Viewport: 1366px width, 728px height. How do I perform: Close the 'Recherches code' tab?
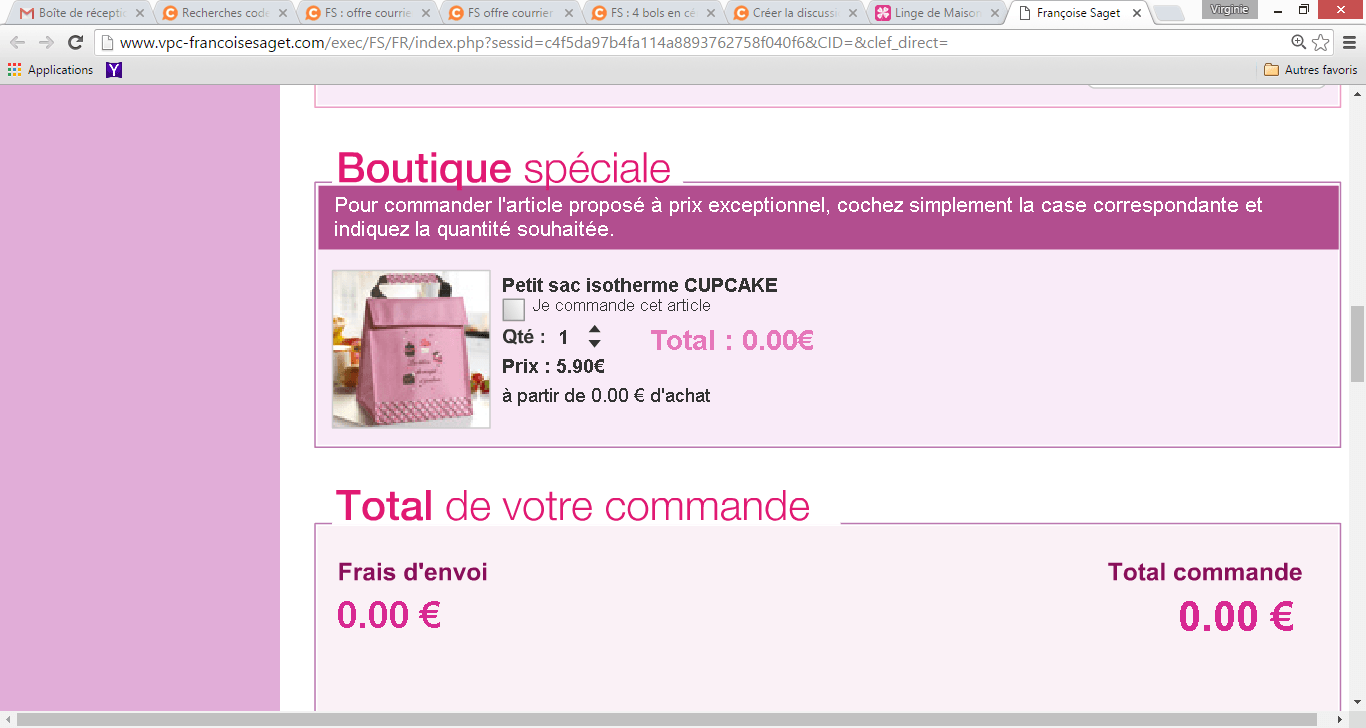283,14
